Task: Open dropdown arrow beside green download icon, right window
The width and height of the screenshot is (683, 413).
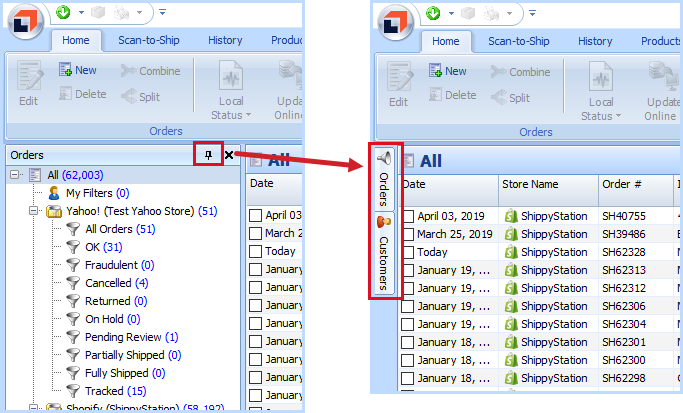Action: click(x=451, y=13)
